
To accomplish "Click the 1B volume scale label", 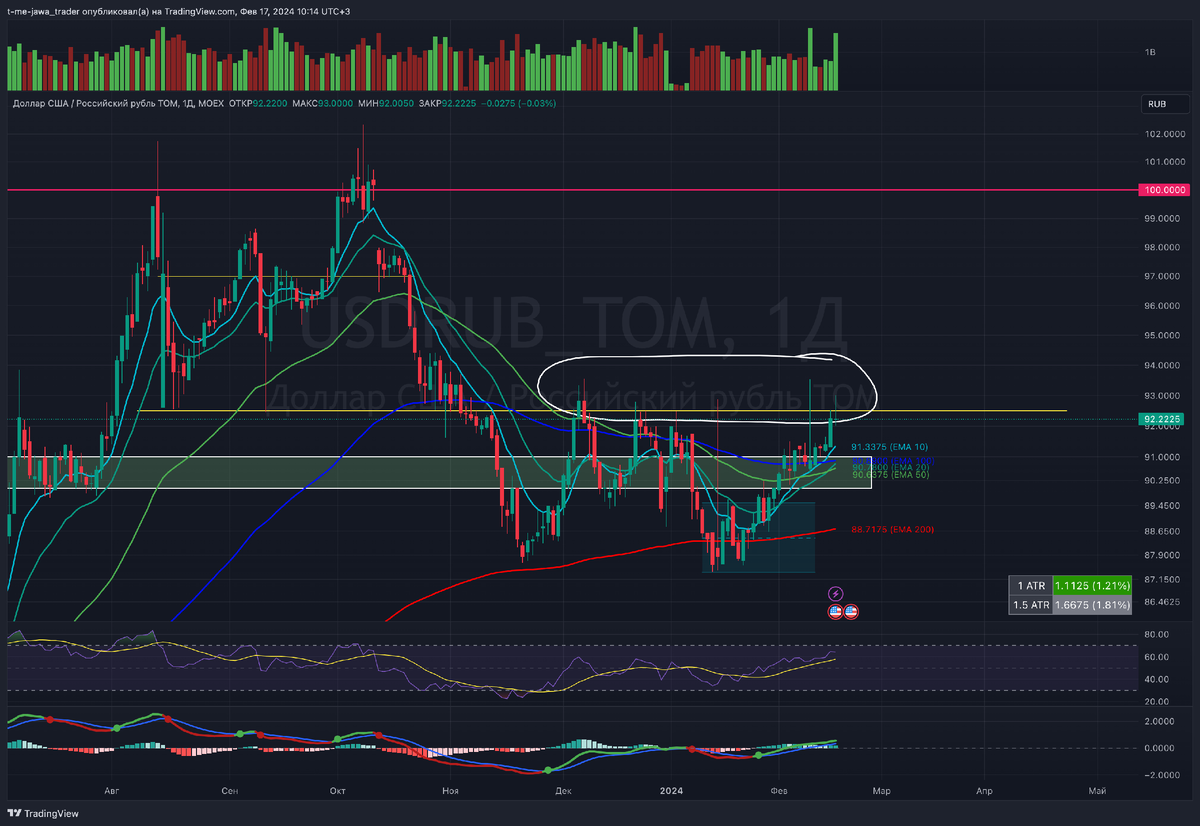I will click(1151, 52).
